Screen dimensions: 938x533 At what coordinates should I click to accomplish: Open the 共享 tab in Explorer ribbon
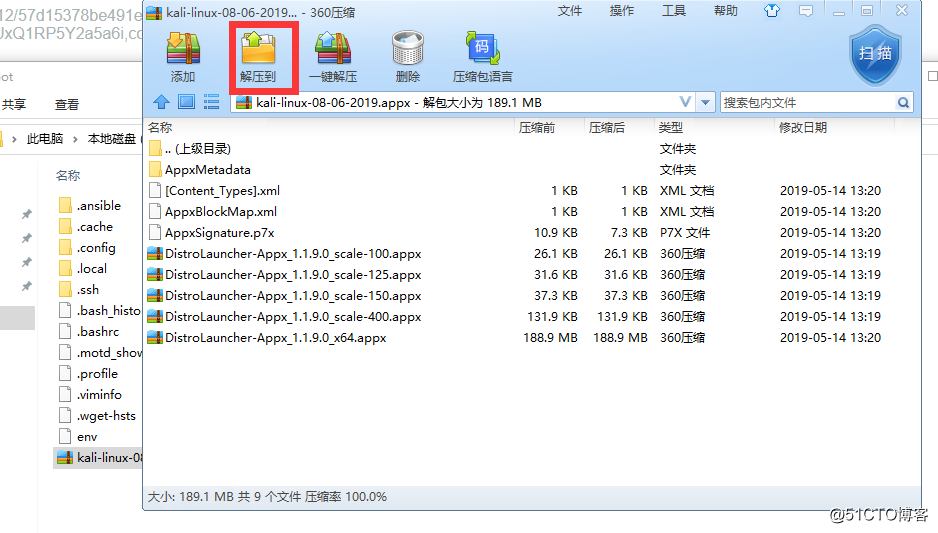pos(14,104)
